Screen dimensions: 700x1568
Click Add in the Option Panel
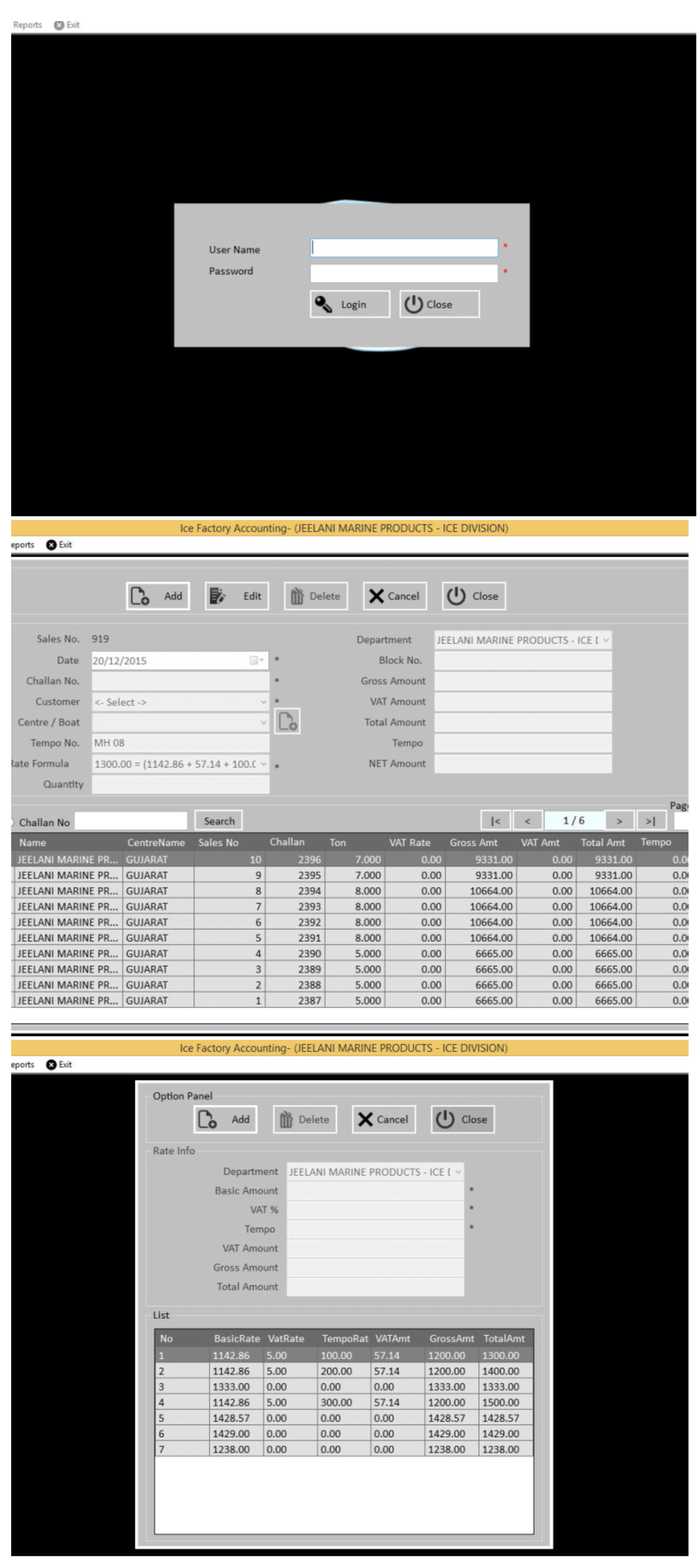(x=225, y=1119)
